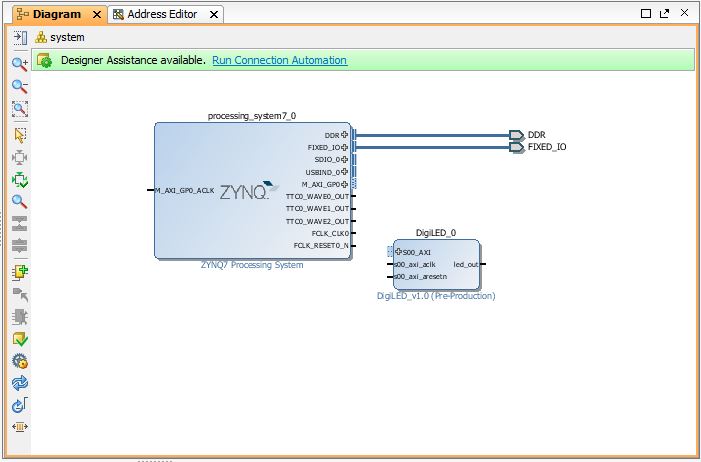Open the diagram Search tool
The width and height of the screenshot is (701, 462).
pyautogui.click(x=20, y=202)
